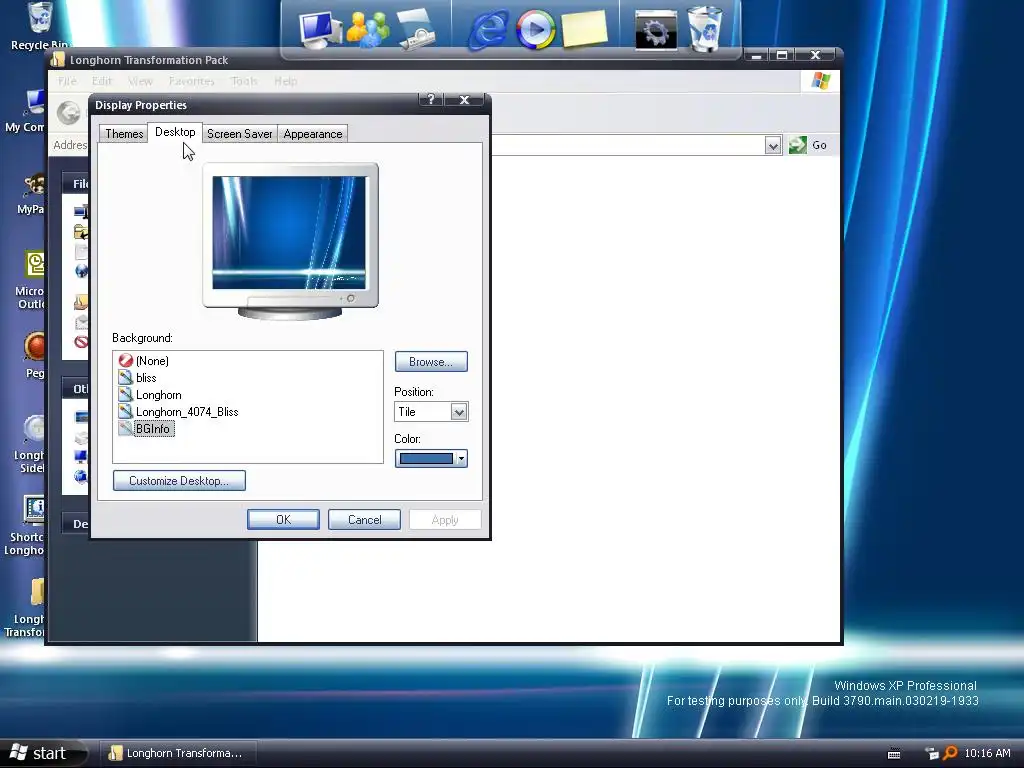This screenshot has width=1024, height=768.
Task: Open the Color picker dropdown arrow
Action: [x=461, y=458]
